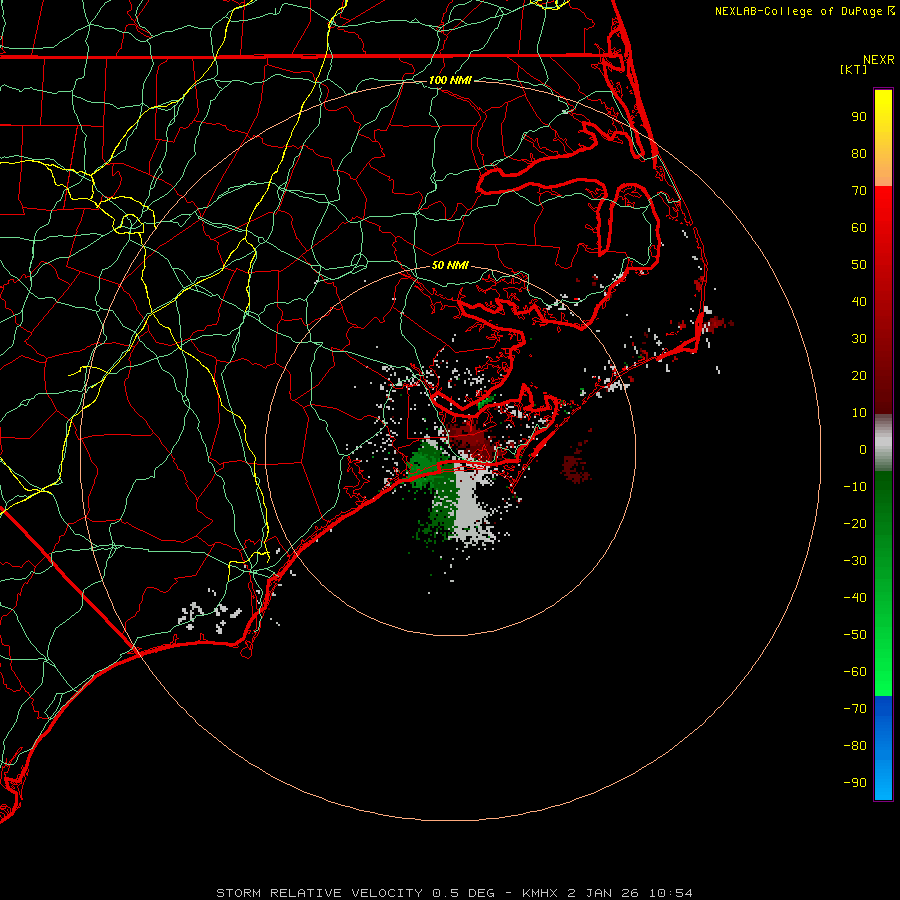
Task: Click the -10 scale value
Action: click(x=855, y=487)
